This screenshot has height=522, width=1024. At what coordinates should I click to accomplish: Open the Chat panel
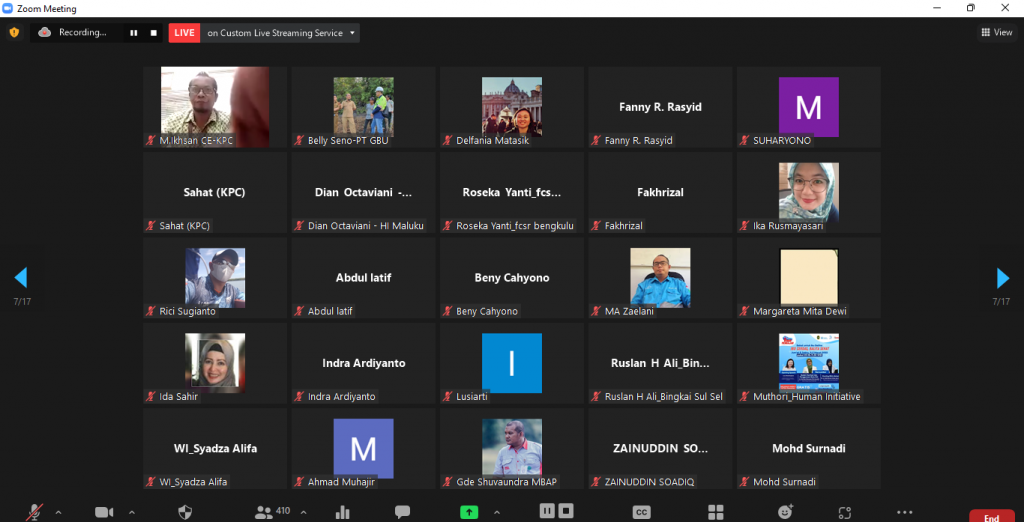(402, 512)
